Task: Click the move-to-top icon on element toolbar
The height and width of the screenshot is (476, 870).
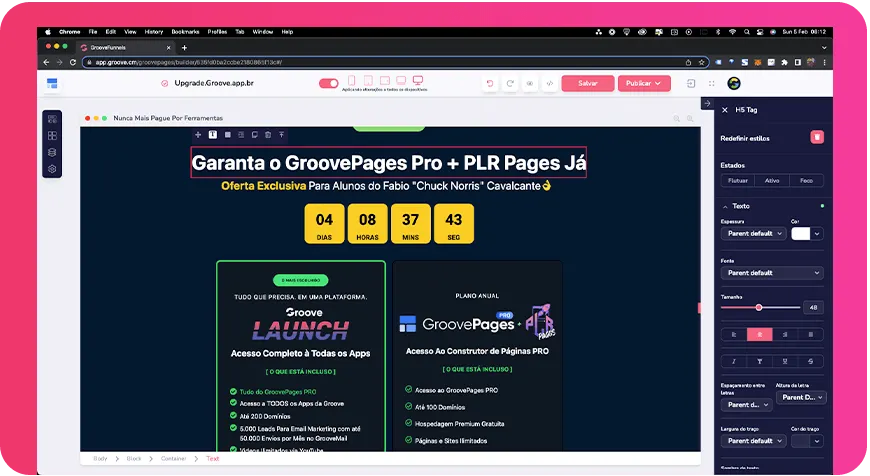Action: click(x=282, y=135)
